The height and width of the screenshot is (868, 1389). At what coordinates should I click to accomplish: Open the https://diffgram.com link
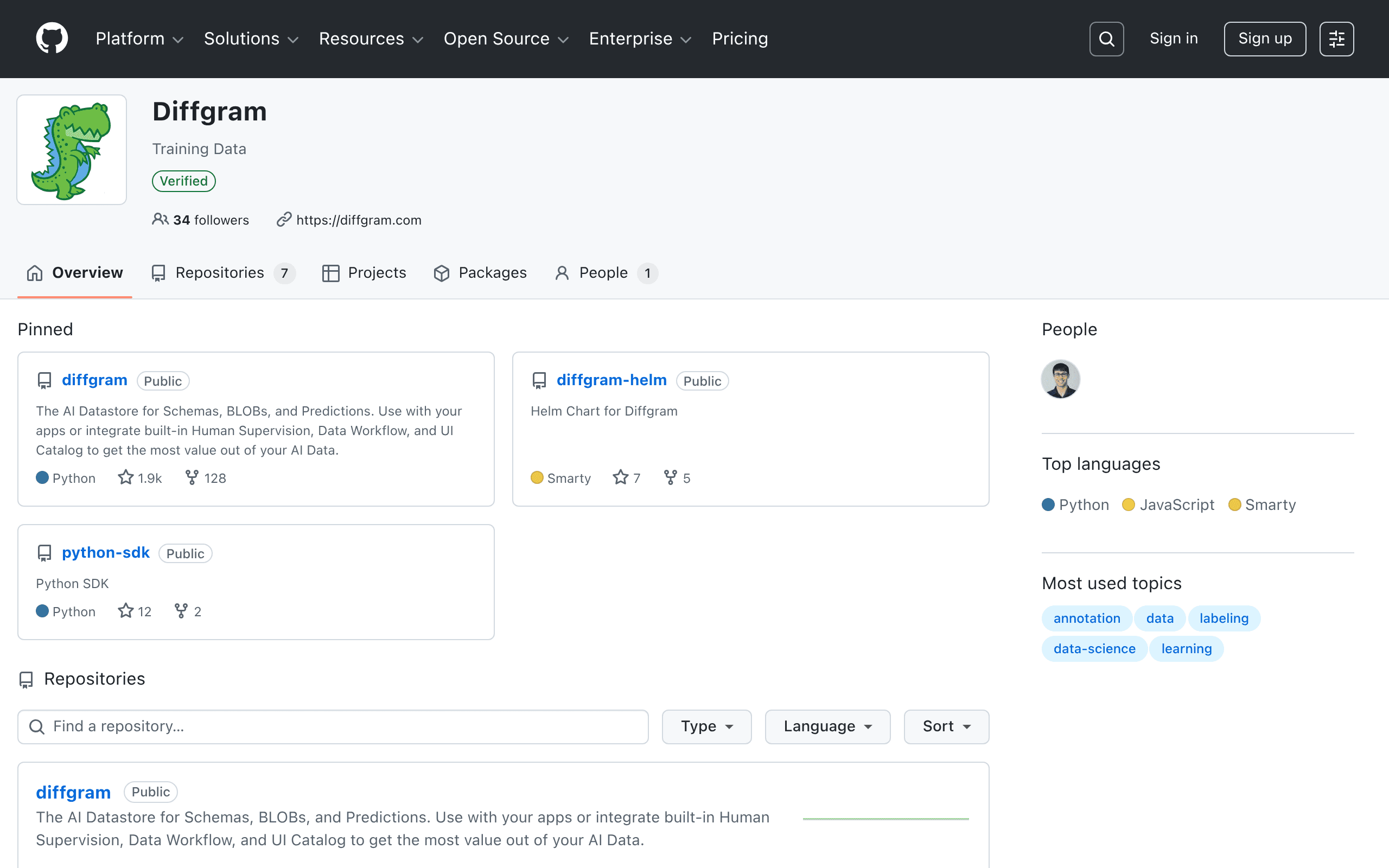tap(359, 220)
